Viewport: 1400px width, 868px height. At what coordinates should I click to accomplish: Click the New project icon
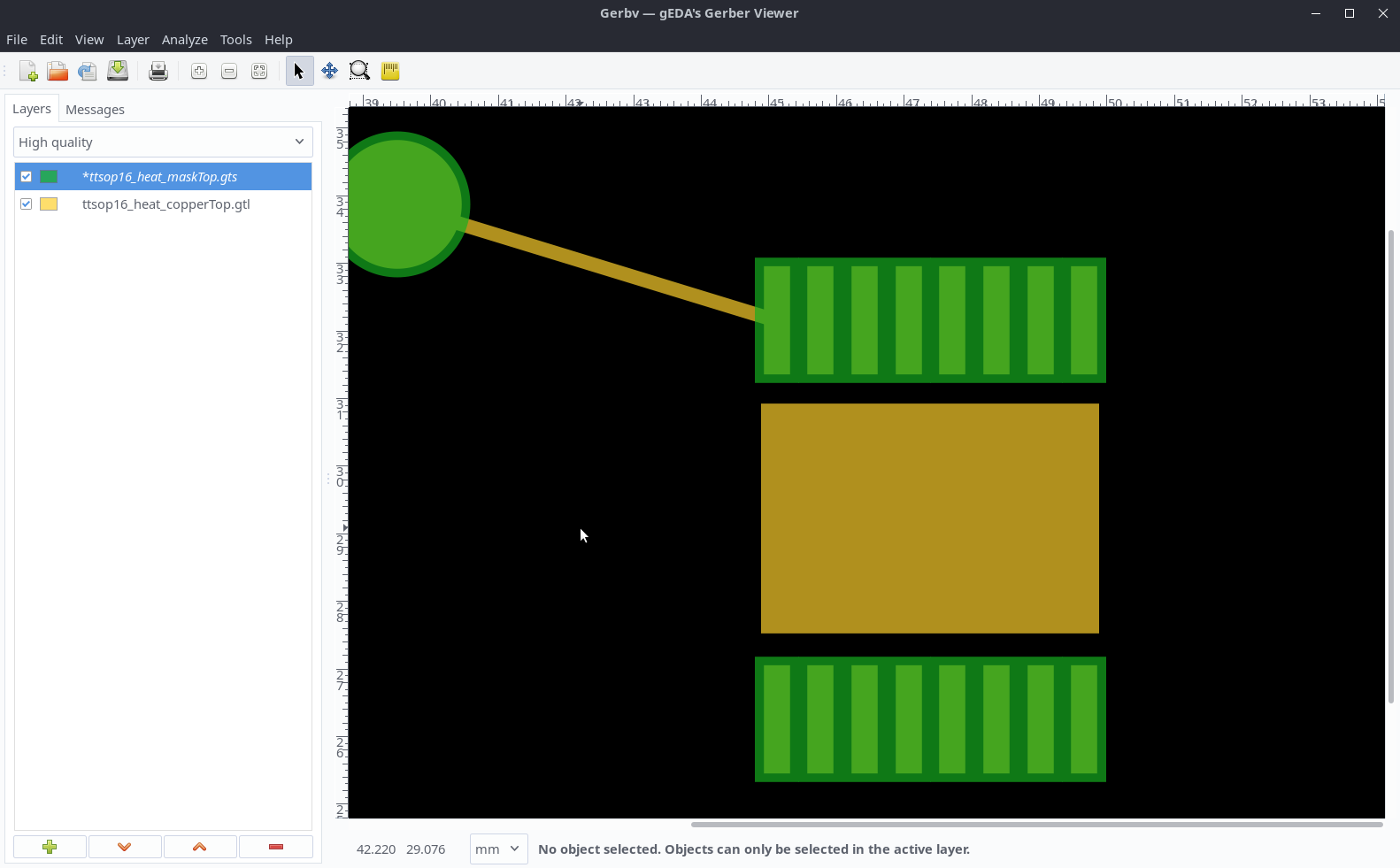pos(28,72)
